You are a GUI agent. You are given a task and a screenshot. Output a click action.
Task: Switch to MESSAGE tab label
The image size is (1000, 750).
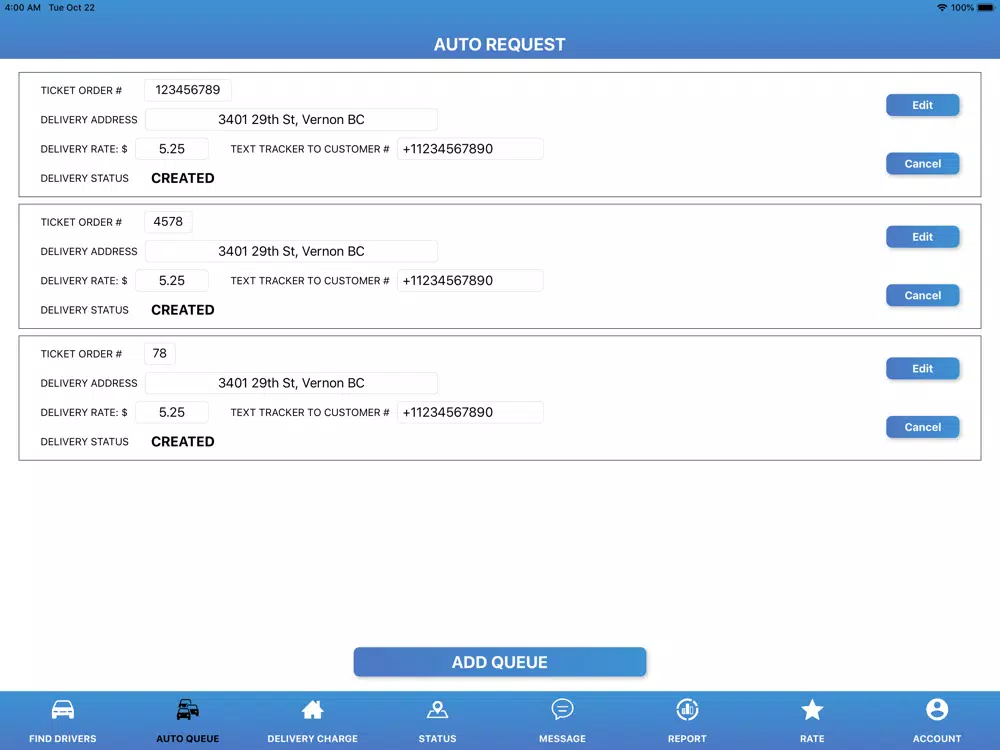562,739
